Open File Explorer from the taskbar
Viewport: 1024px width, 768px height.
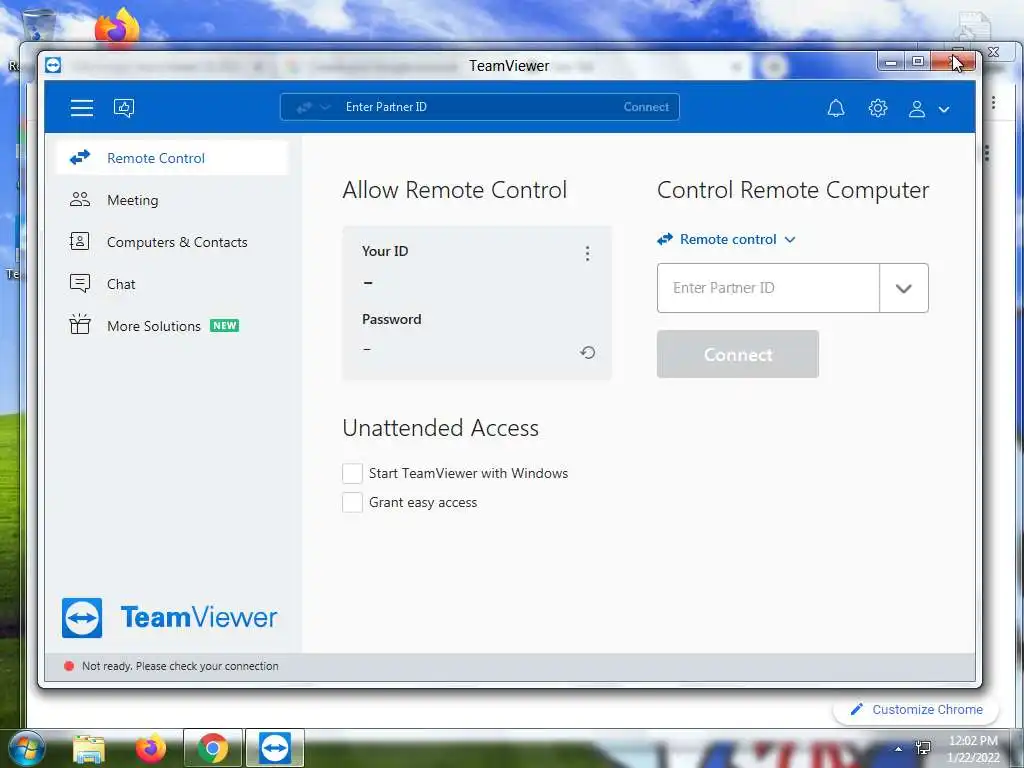89,748
